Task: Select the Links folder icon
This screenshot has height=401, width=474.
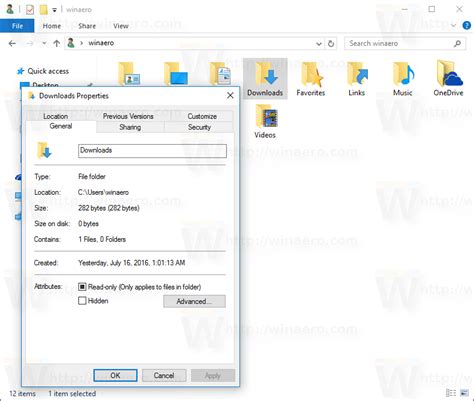Action: pyautogui.click(x=357, y=79)
